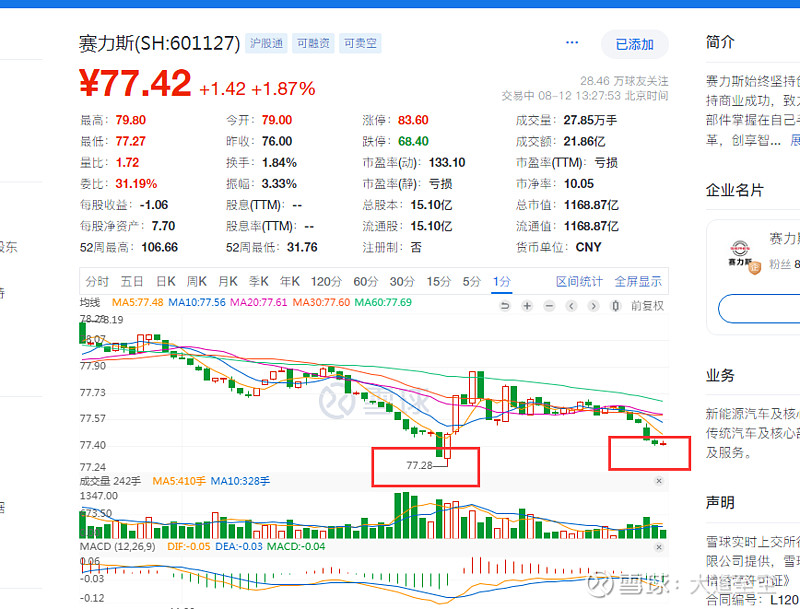Click the 沪股通 tag
The width and height of the screenshot is (800, 609).
pyautogui.click(x=266, y=43)
